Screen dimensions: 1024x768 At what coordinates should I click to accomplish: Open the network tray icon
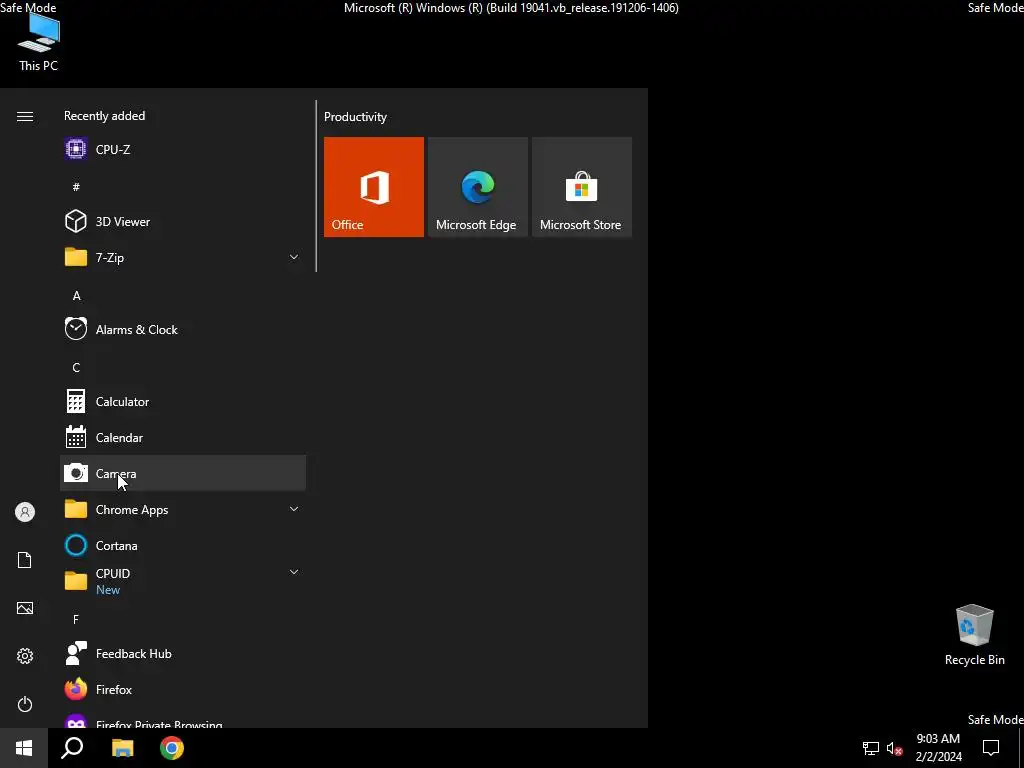(871, 748)
